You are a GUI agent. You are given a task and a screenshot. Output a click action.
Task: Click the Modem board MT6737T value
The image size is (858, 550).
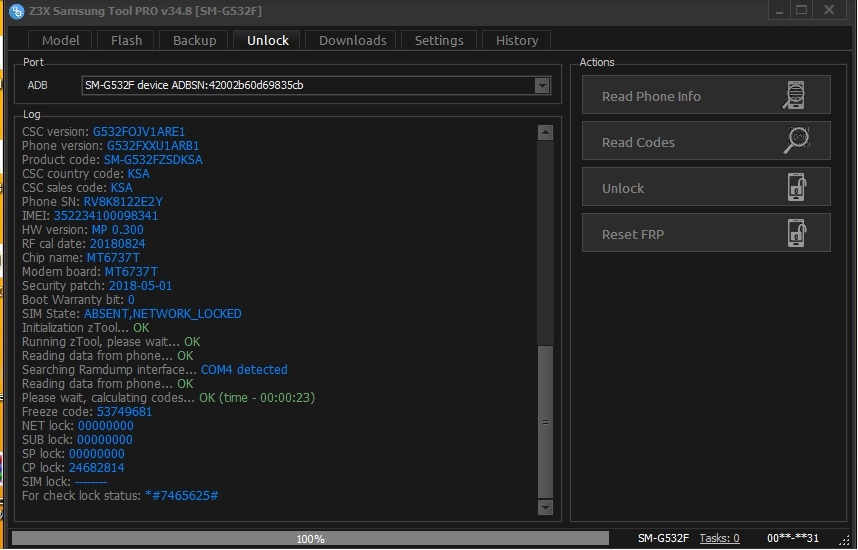tap(131, 271)
